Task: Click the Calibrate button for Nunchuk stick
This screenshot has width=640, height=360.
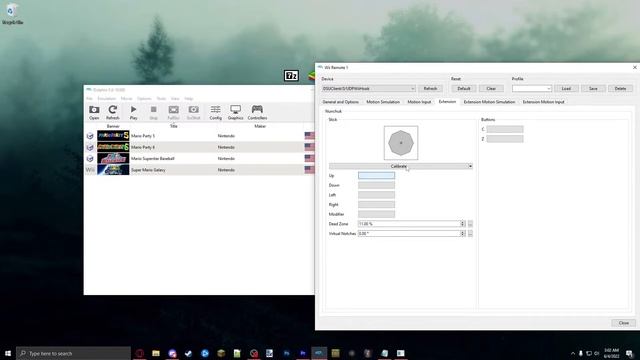Action: tap(398, 166)
